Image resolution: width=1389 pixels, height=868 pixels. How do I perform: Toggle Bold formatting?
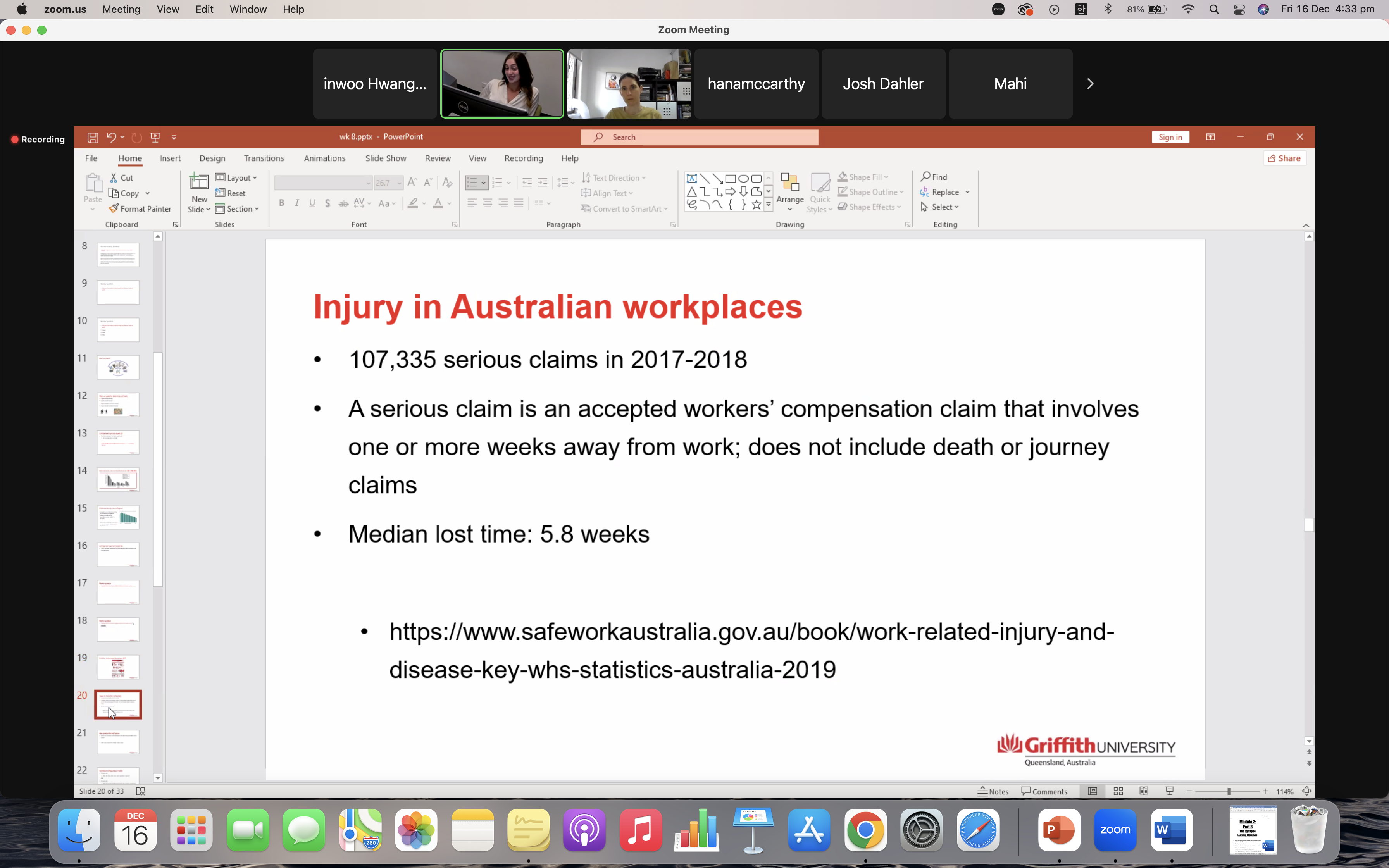[281, 203]
